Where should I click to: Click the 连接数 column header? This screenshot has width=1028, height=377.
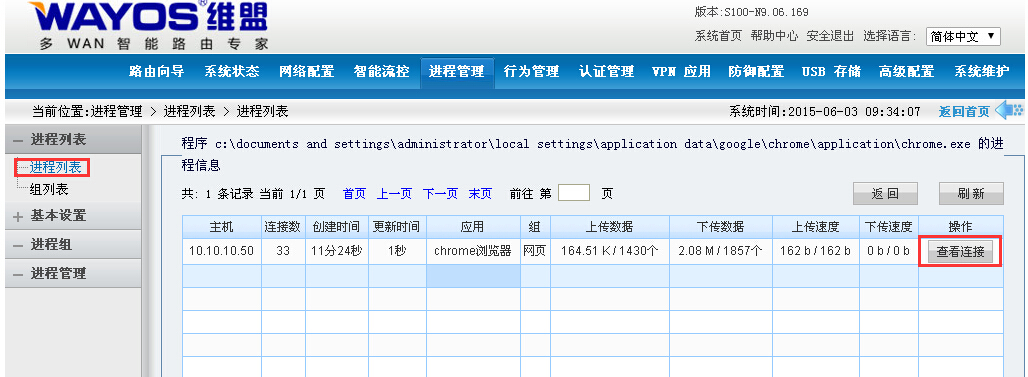click(x=283, y=227)
